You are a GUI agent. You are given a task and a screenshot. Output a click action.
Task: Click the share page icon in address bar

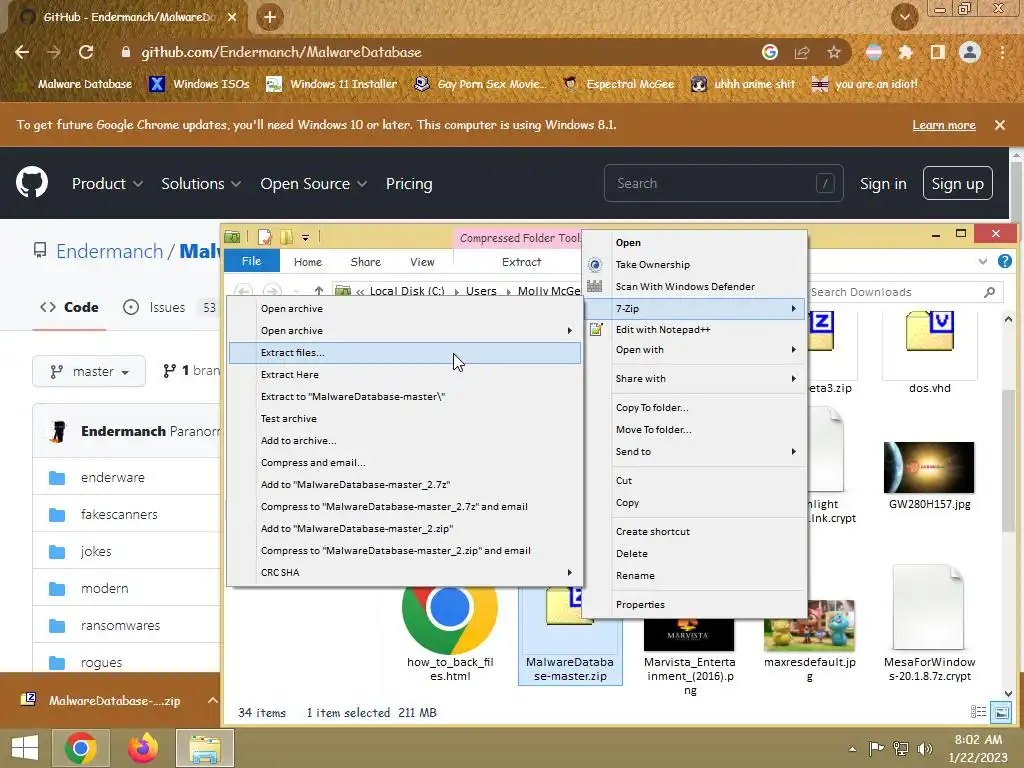pos(802,52)
